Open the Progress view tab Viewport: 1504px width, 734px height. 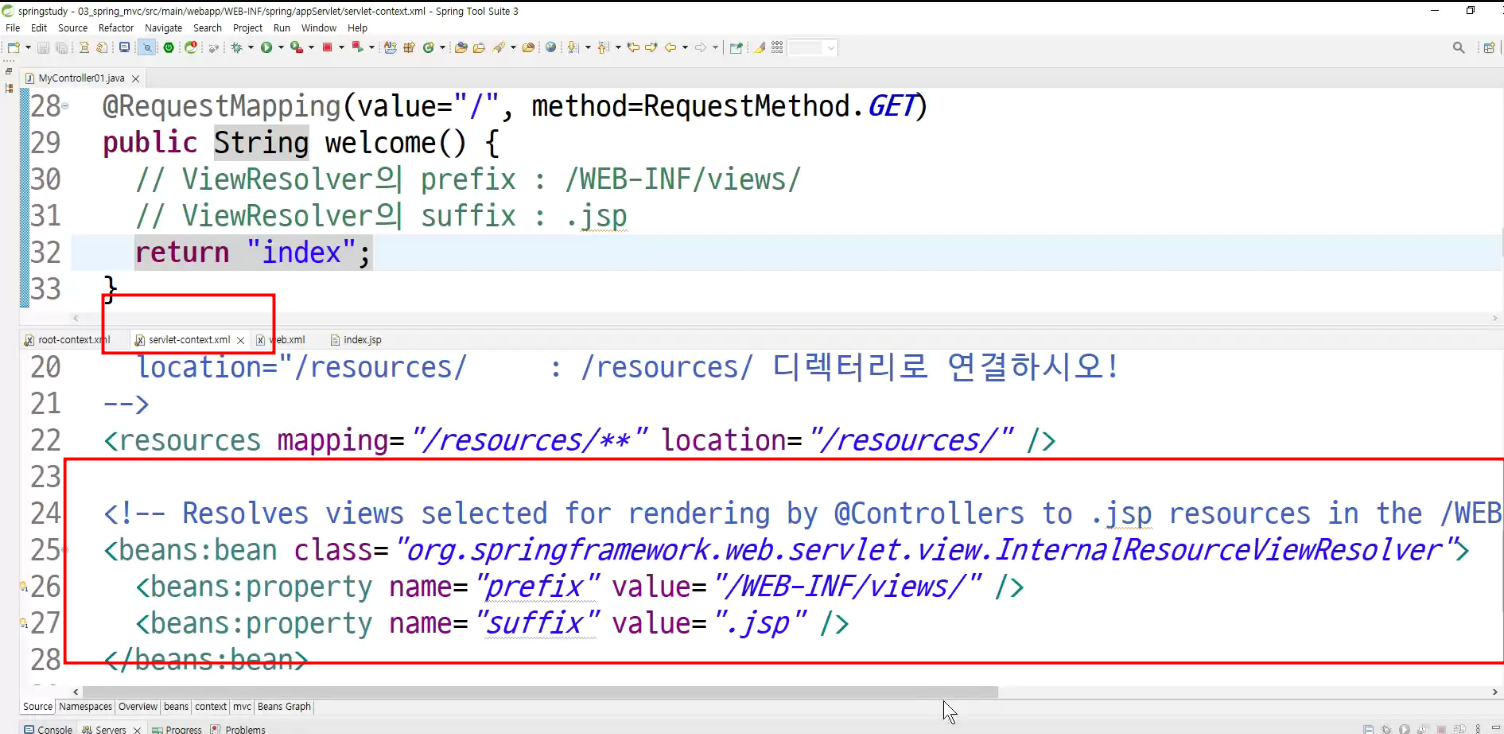176,729
